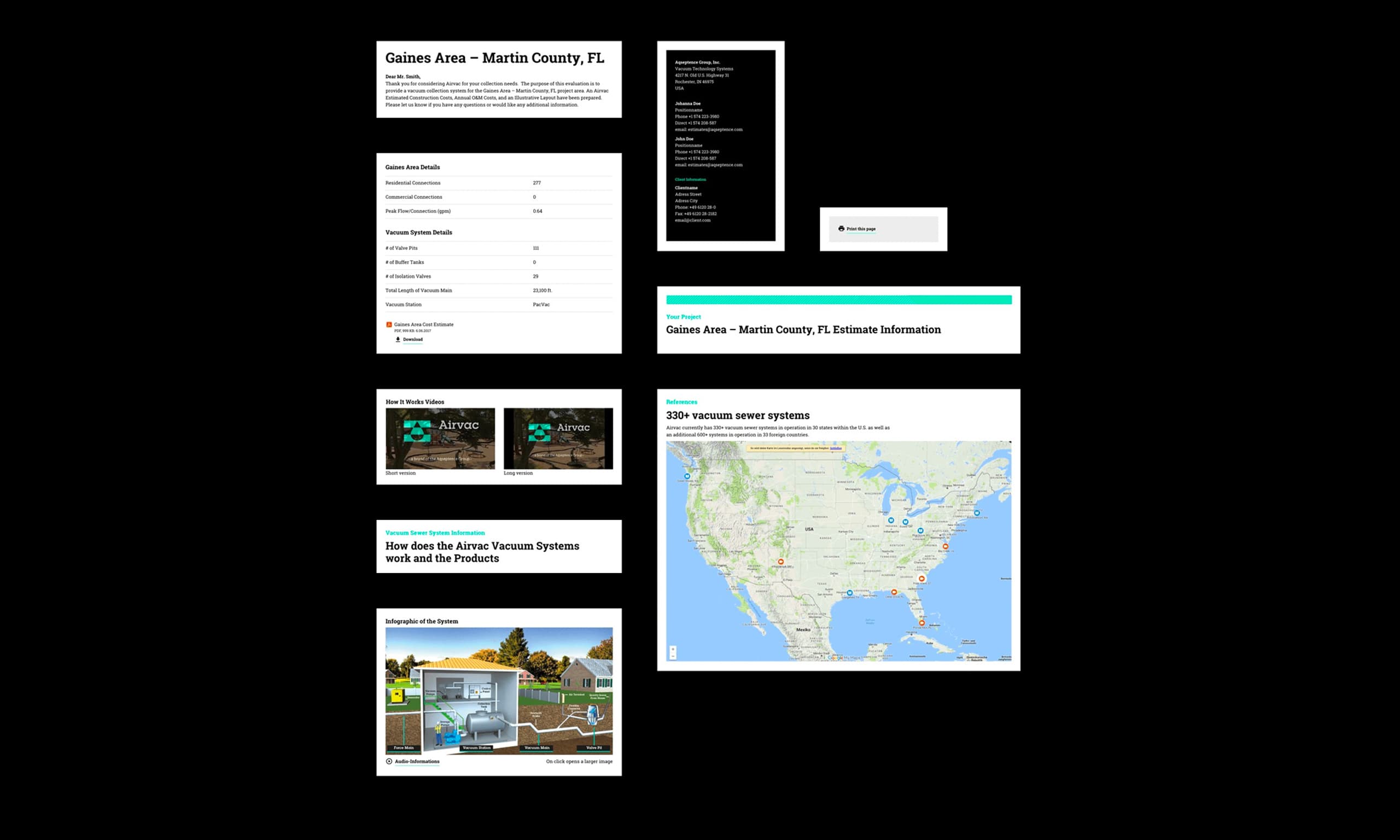Click the 'References' label
This screenshot has width=1400, height=840.
681,402
